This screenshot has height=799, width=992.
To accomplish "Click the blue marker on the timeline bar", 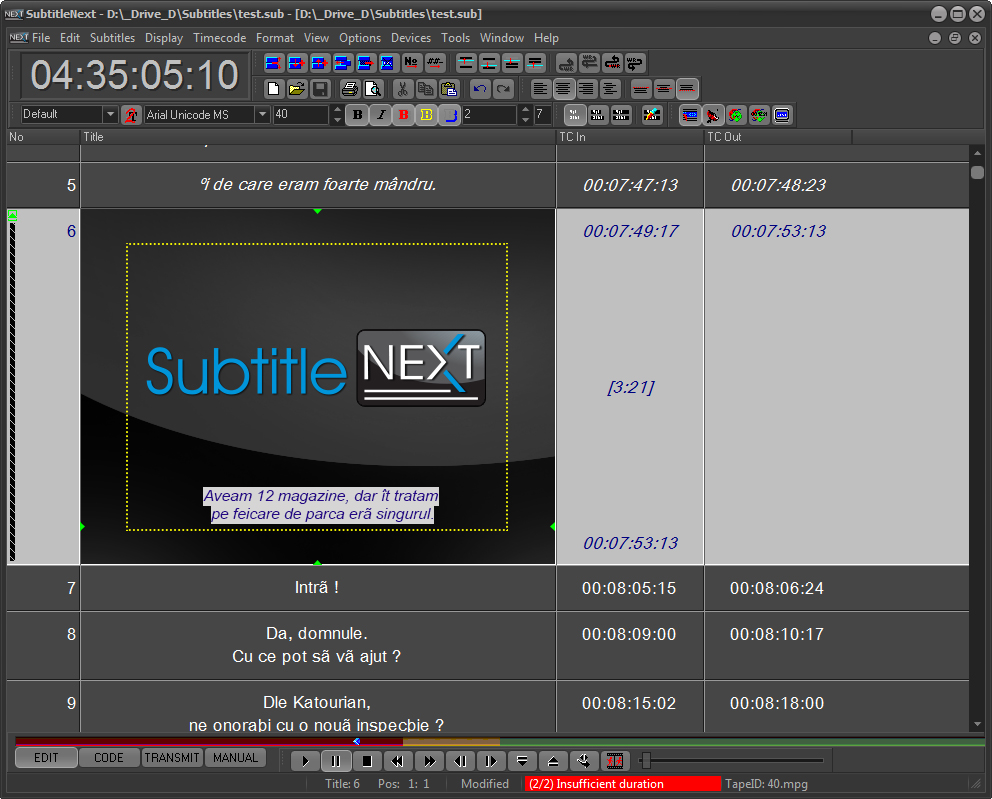I will click(x=357, y=741).
